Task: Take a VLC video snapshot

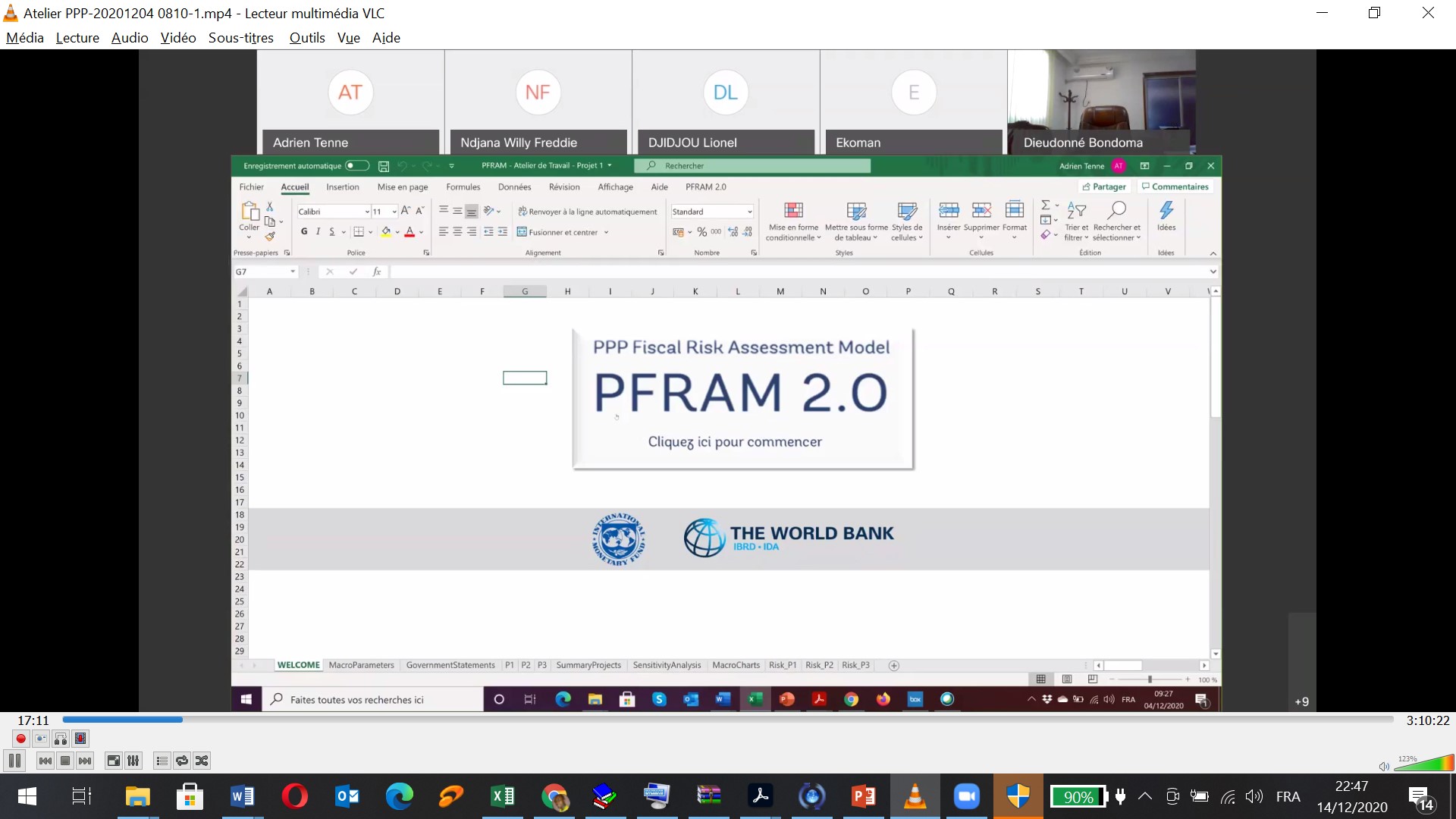Action: point(41,739)
